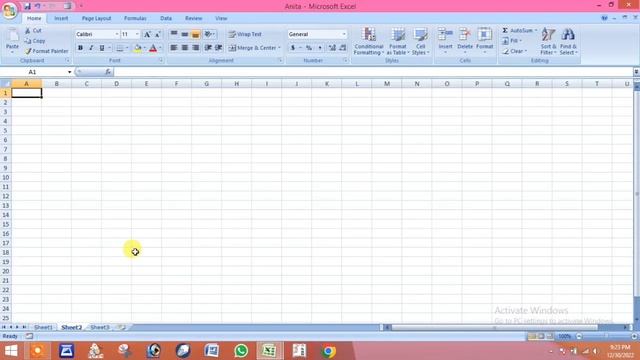Open Sort & Filter menu
Screen dimensions: 640x360
click(x=548, y=41)
